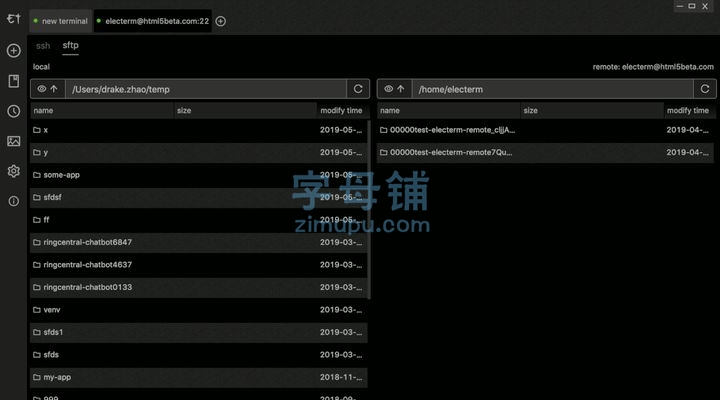
Task: Go to parent folder in remote panel
Action: pyautogui.click(x=400, y=89)
